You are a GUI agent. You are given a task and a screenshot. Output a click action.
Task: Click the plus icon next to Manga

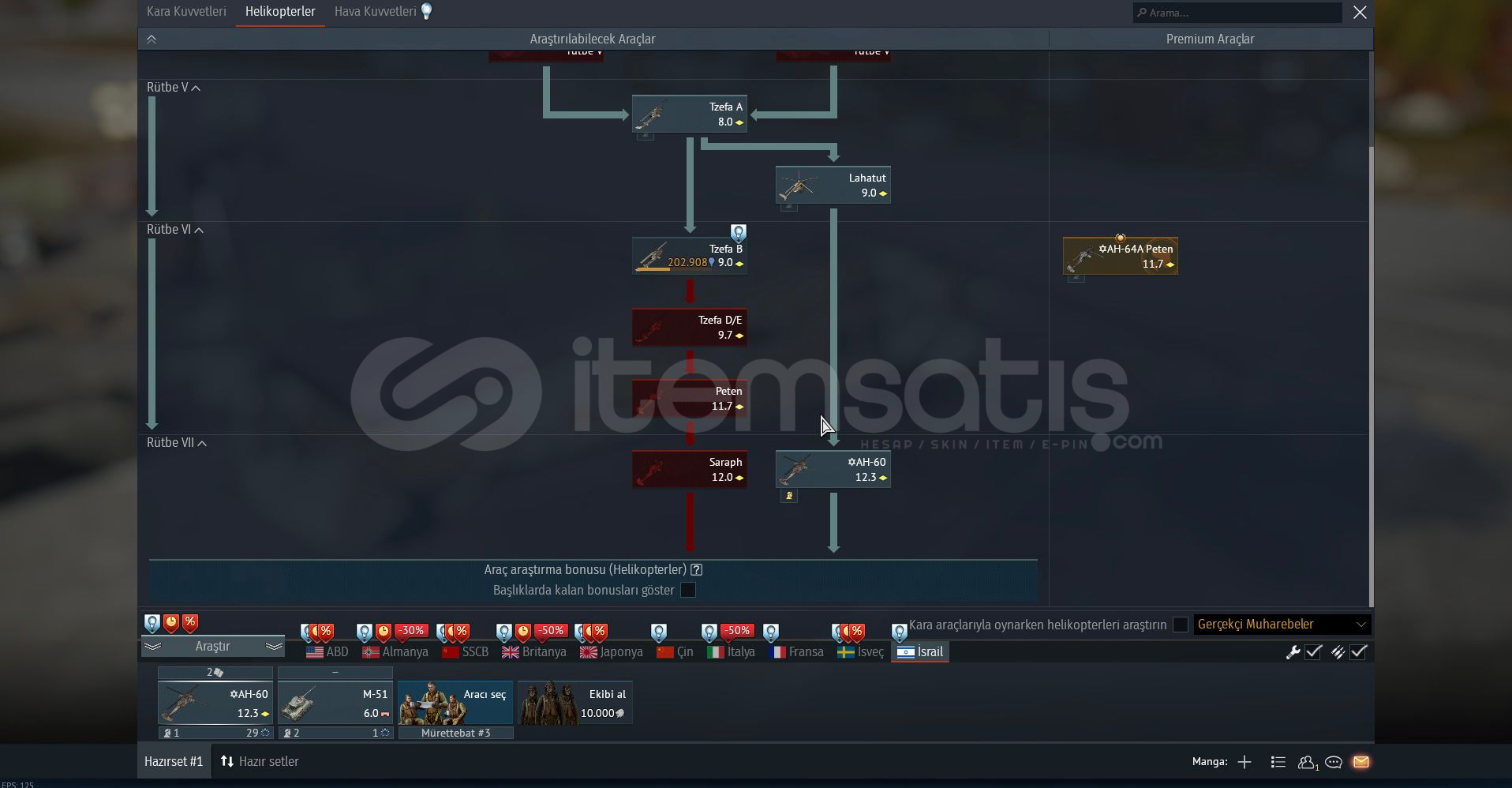(1244, 762)
